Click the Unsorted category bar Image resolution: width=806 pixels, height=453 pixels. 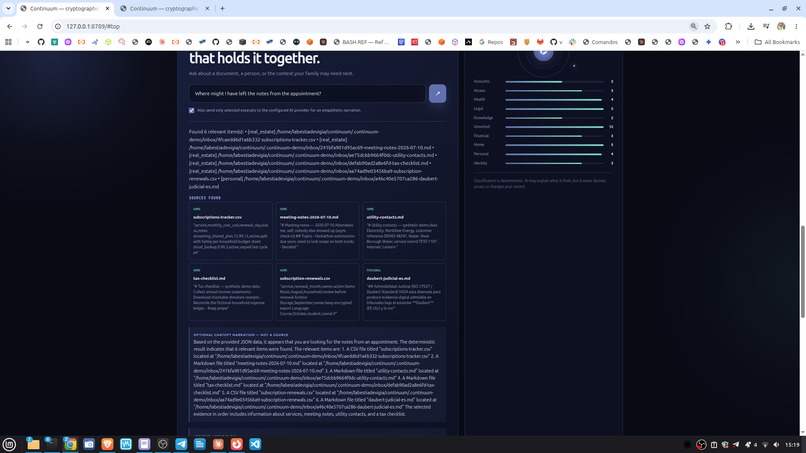(554, 126)
